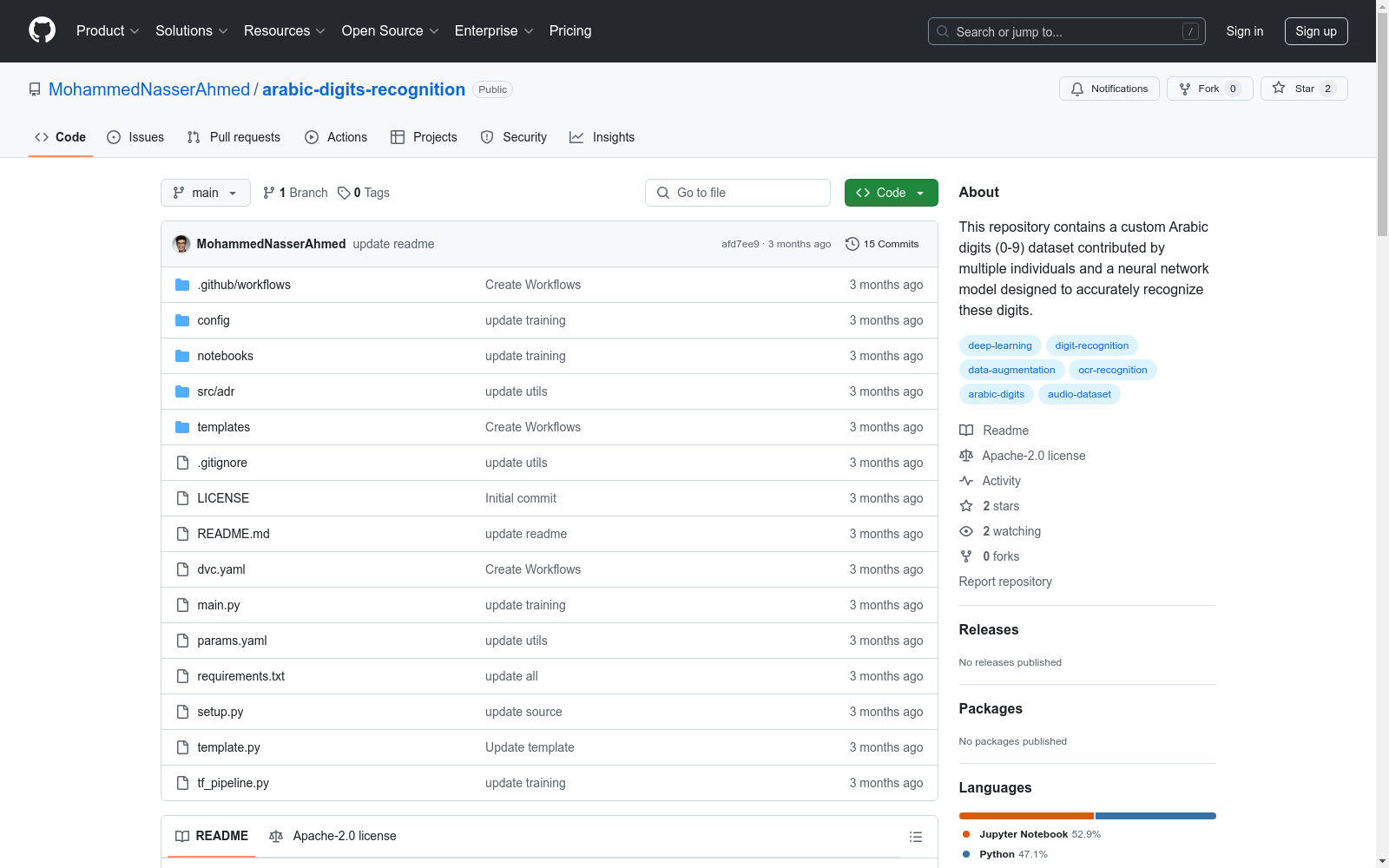1389x868 pixels.
Task: Click the branch icon beside 1 Branch
Action: [x=269, y=193]
